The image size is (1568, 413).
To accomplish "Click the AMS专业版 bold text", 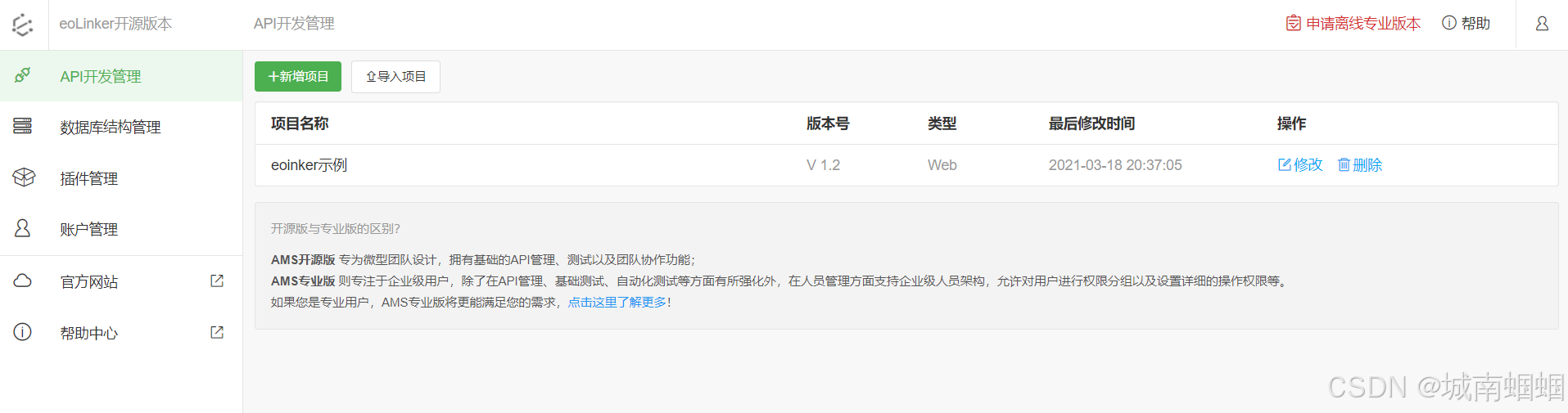I will point(303,281).
